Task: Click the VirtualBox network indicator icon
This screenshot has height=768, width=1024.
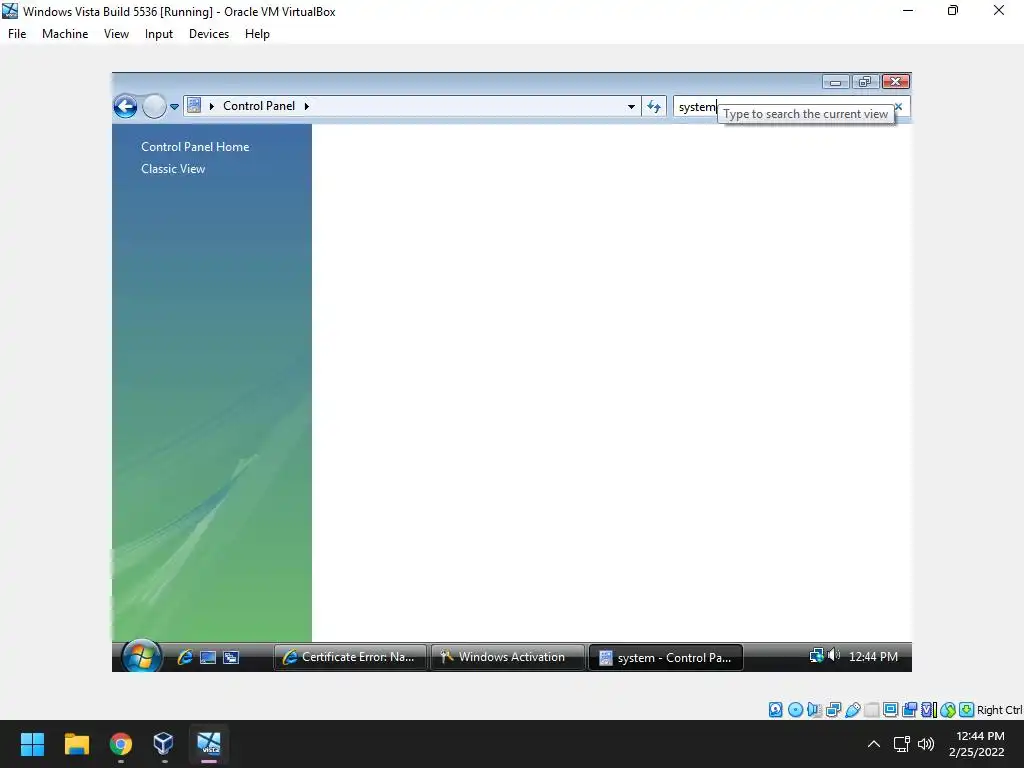Action: pyautogui.click(x=833, y=709)
